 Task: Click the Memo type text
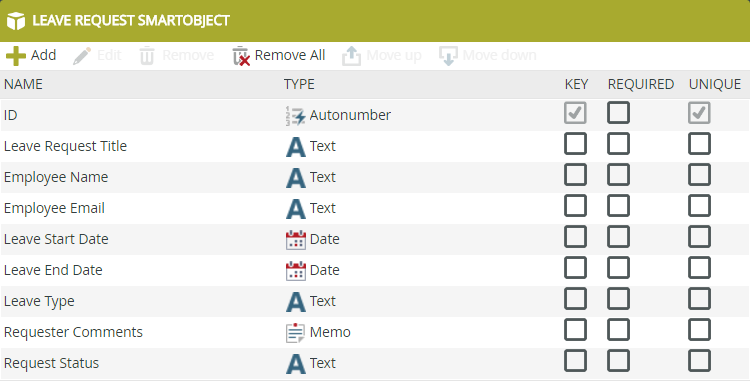pos(330,332)
